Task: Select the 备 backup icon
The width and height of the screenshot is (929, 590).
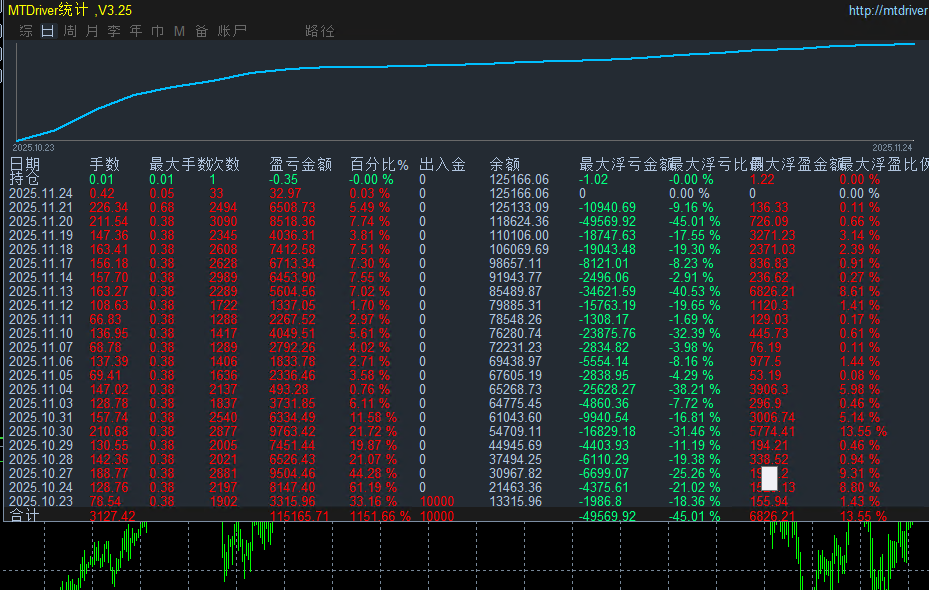Action: (x=200, y=30)
